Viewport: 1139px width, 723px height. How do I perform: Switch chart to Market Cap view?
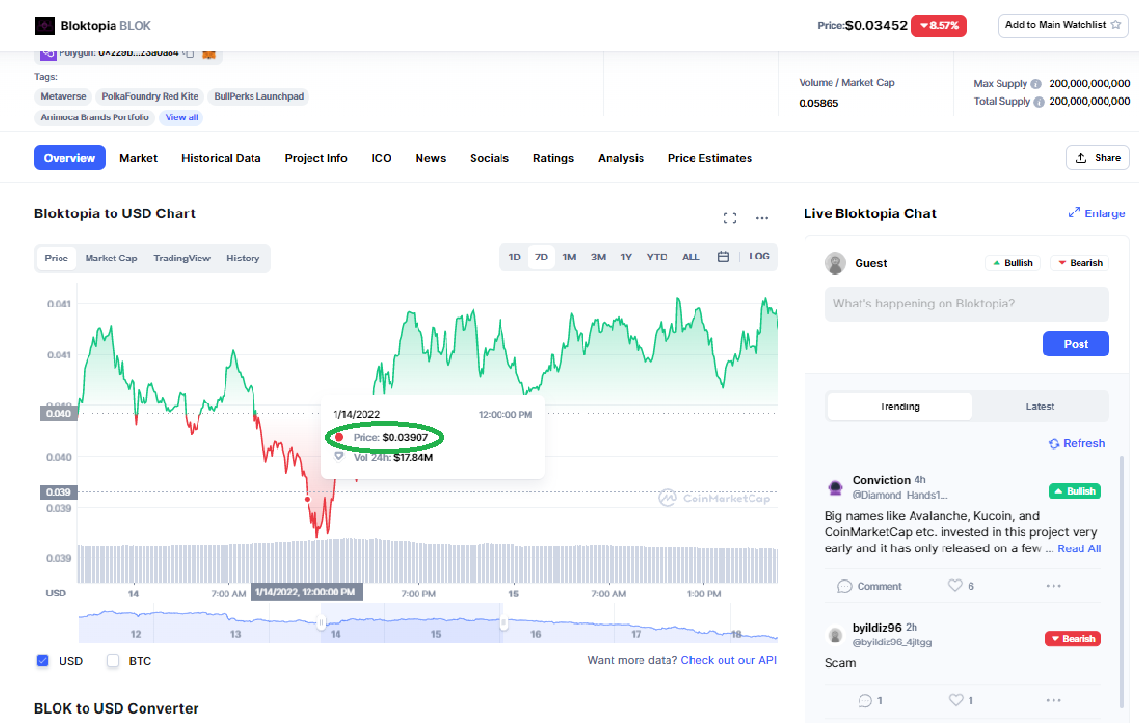point(111,258)
